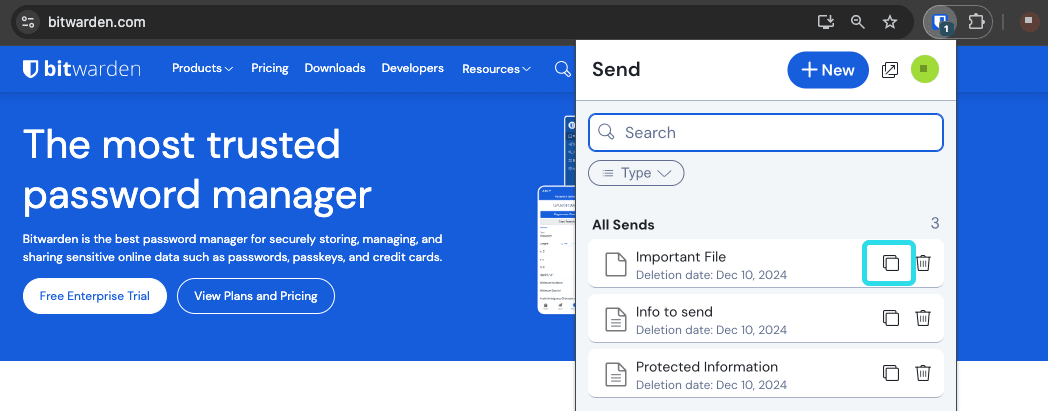Open the Protected Information send entry

pos(766,373)
